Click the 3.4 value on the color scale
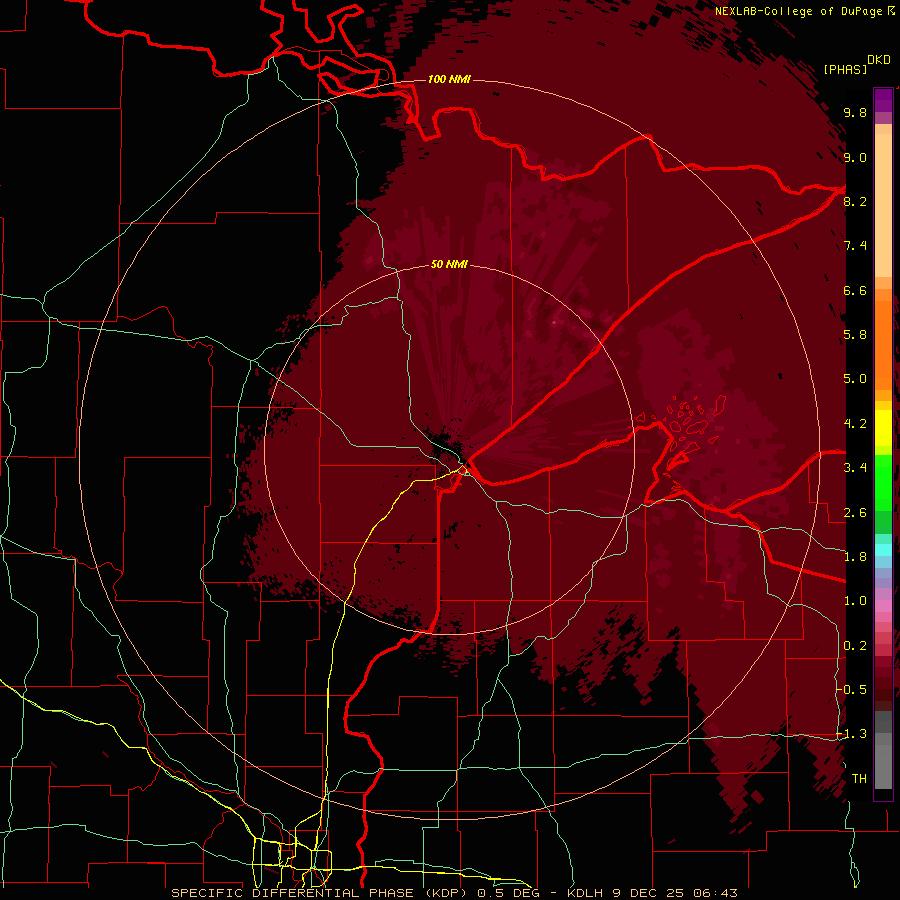Screen dimensions: 900x900 point(855,468)
